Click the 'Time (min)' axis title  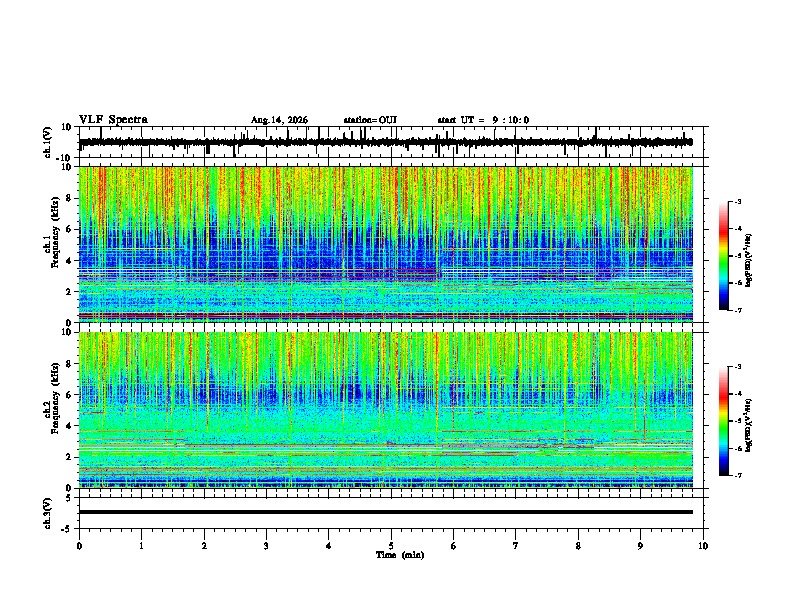click(x=400, y=555)
